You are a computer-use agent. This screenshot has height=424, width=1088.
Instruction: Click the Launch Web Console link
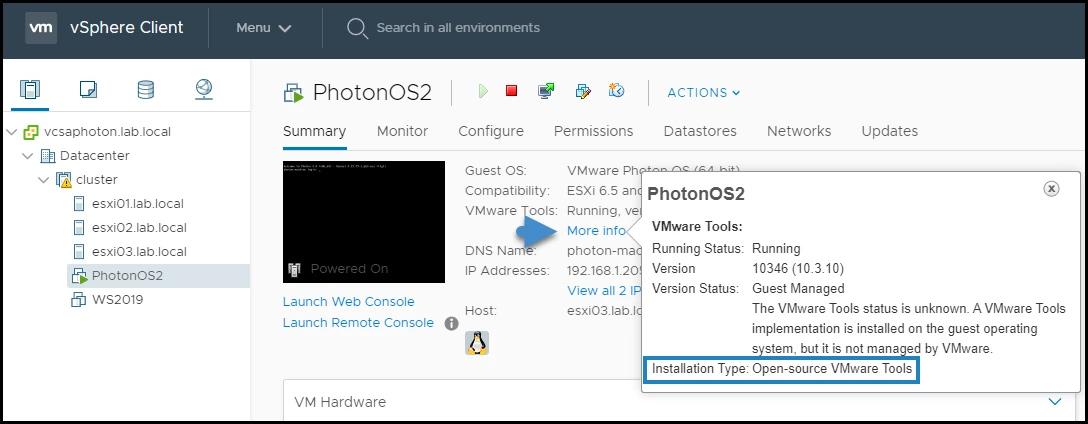(x=348, y=301)
